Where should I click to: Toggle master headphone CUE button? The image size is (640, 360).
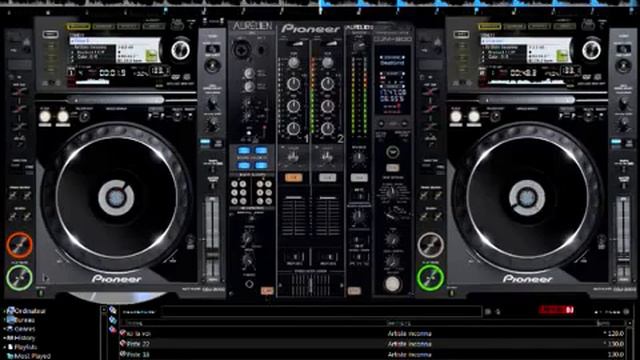click(x=359, y=178)
